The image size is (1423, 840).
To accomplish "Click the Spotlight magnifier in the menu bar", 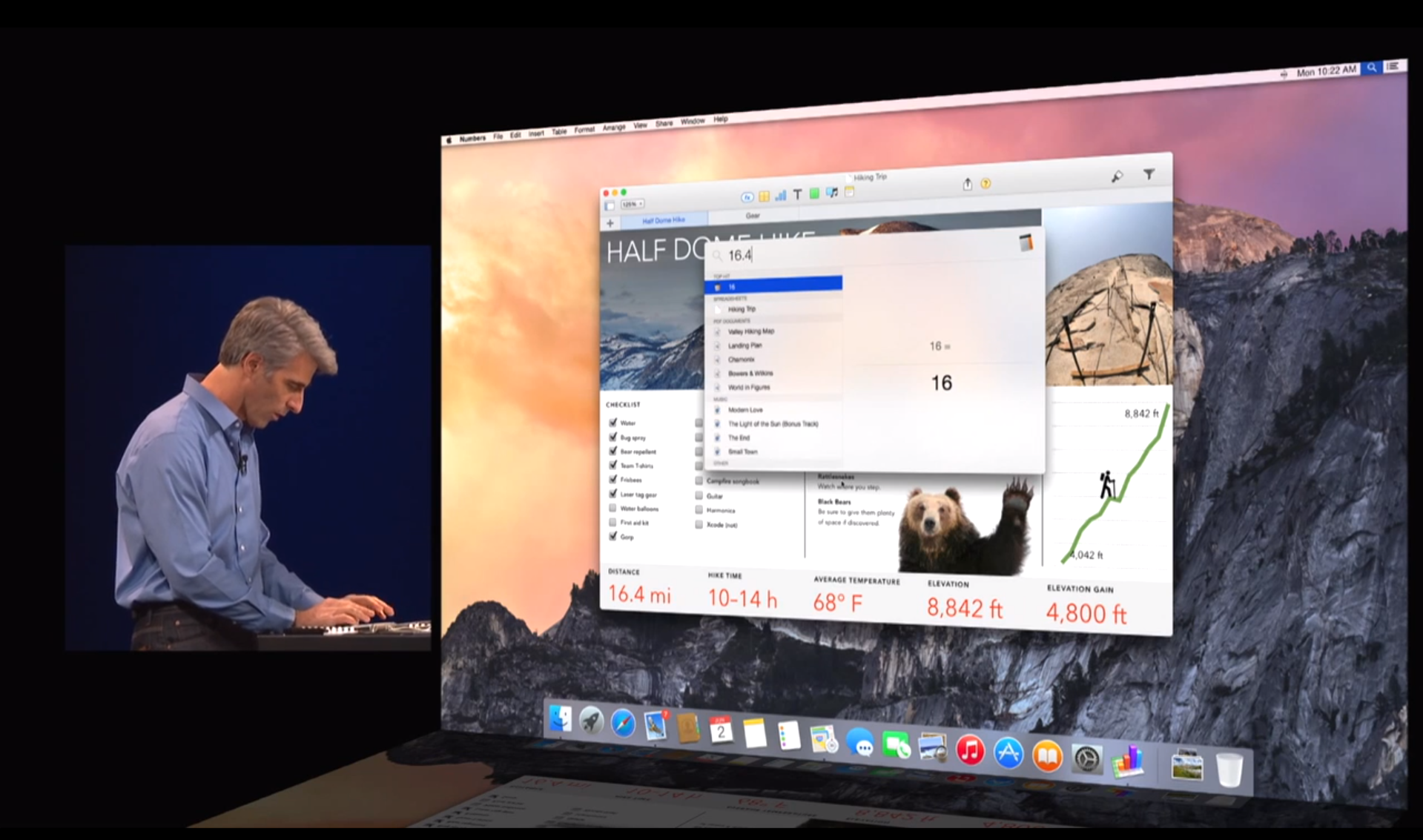I will click(1372, 67).
